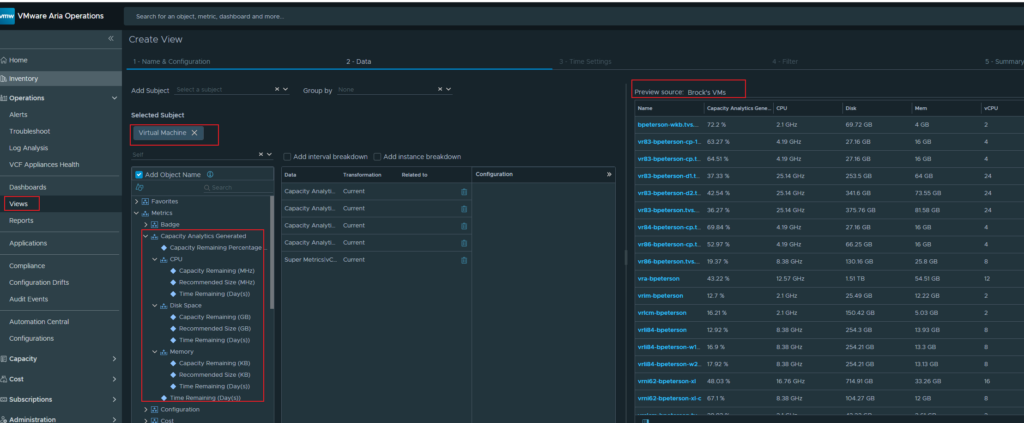Screen dimensions: 1024x423
Task: Open Log Analysis in the sidebar
Action: point(29,148)
